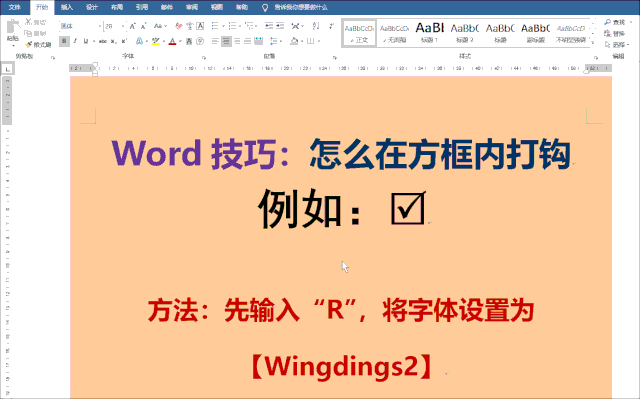This screenshot has width=640, height=399.
Task: Align text right
Action: [x=237, y=41]
